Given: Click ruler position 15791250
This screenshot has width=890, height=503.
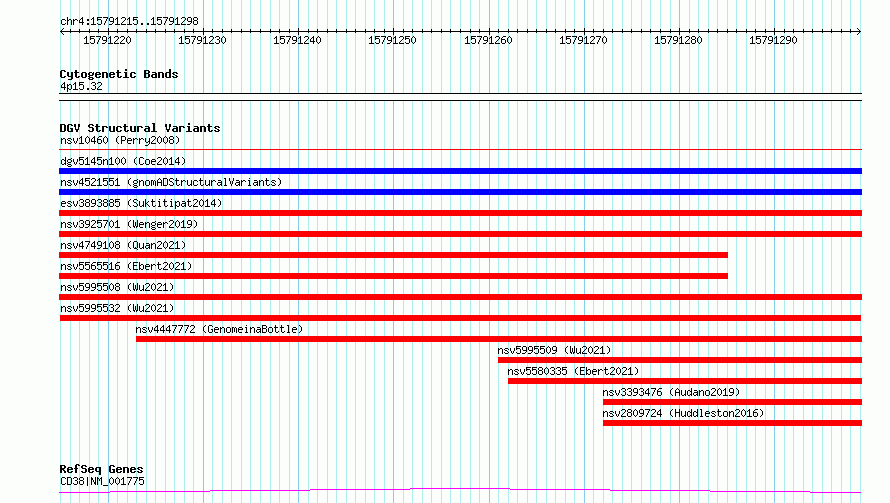Looking at the screenshot, I should coord(392,40).
